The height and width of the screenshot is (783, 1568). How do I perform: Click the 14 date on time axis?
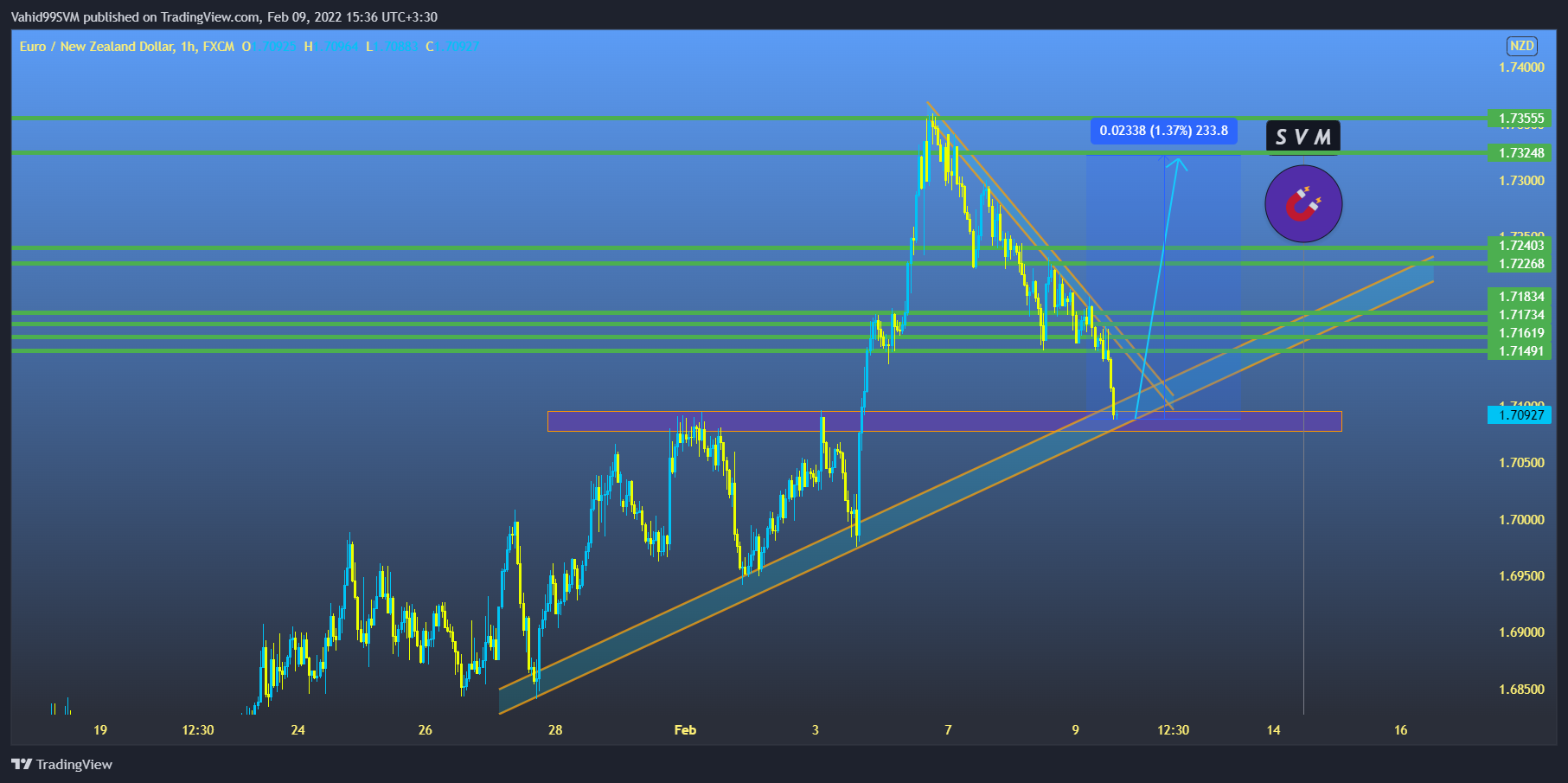(x=1273, y=730)
